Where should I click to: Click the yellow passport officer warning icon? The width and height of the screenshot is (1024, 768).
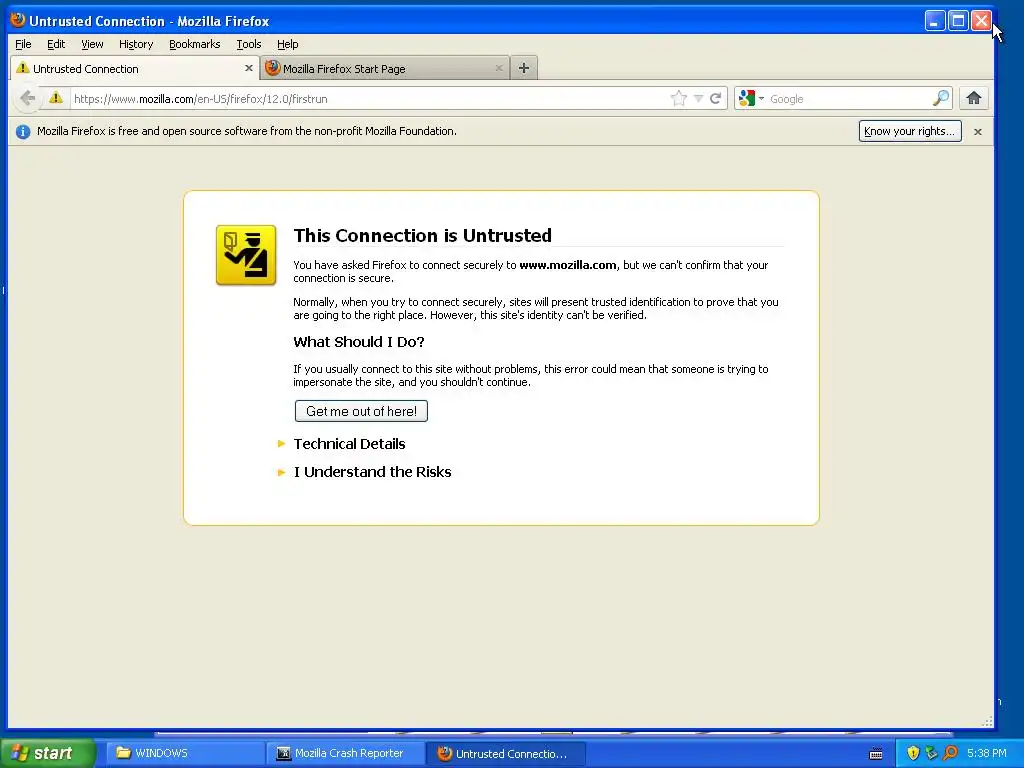tap(246, 255)
